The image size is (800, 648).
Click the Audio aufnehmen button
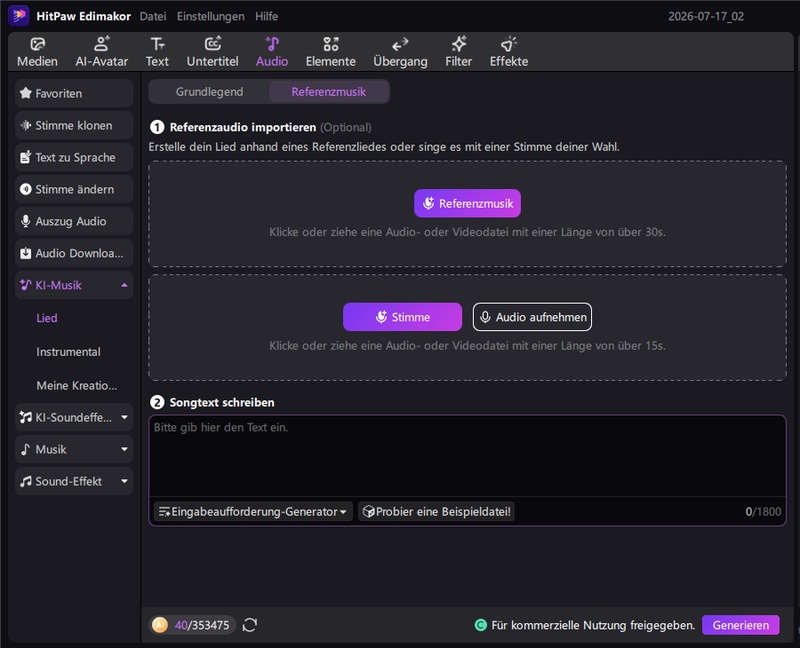(x=532, y=317)
